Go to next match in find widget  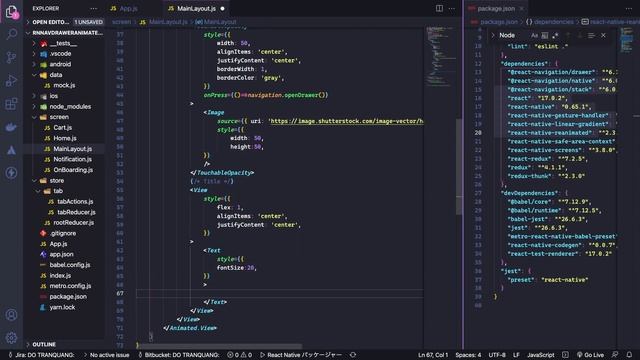point(579,36)
